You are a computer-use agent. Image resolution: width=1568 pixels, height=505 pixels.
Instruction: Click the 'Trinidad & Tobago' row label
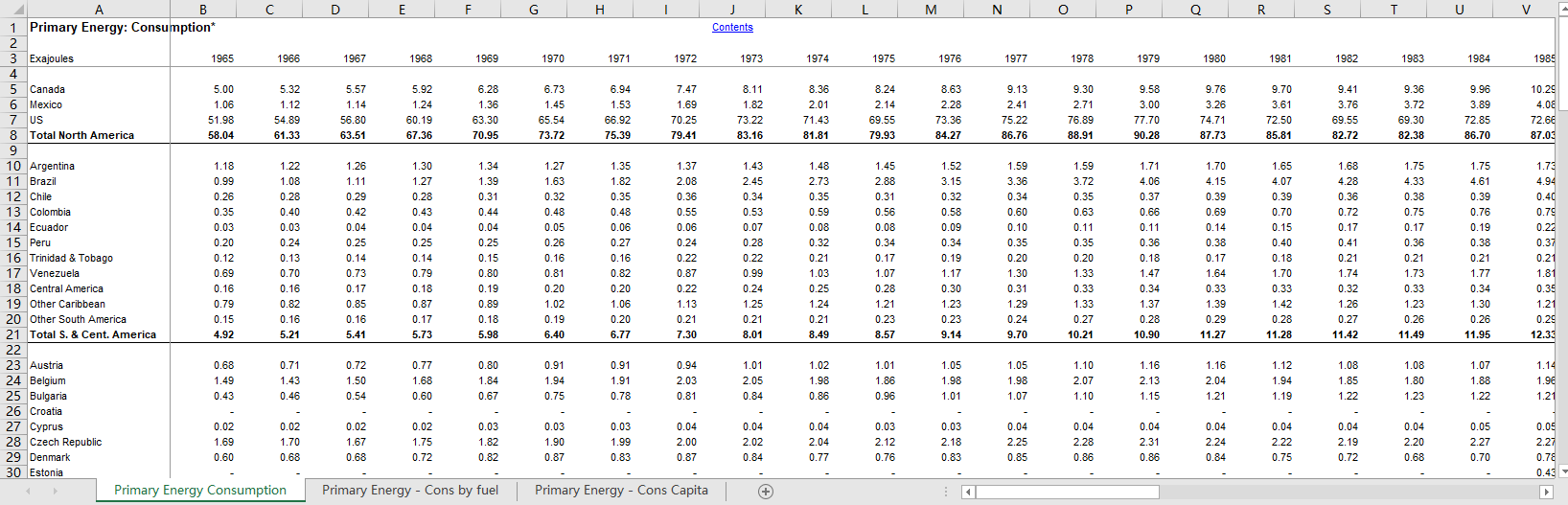pyautogui.click(x=71, y=258)
